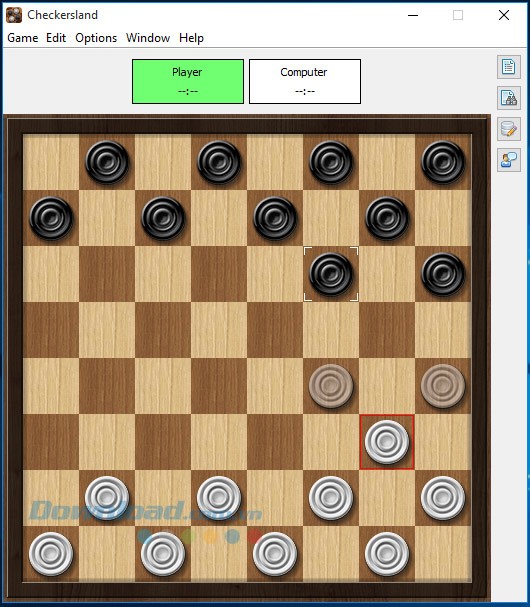This screenshot has width=530, height=607.
Task: Select seventh-row white checker second from left
Action: click(219, 498)
